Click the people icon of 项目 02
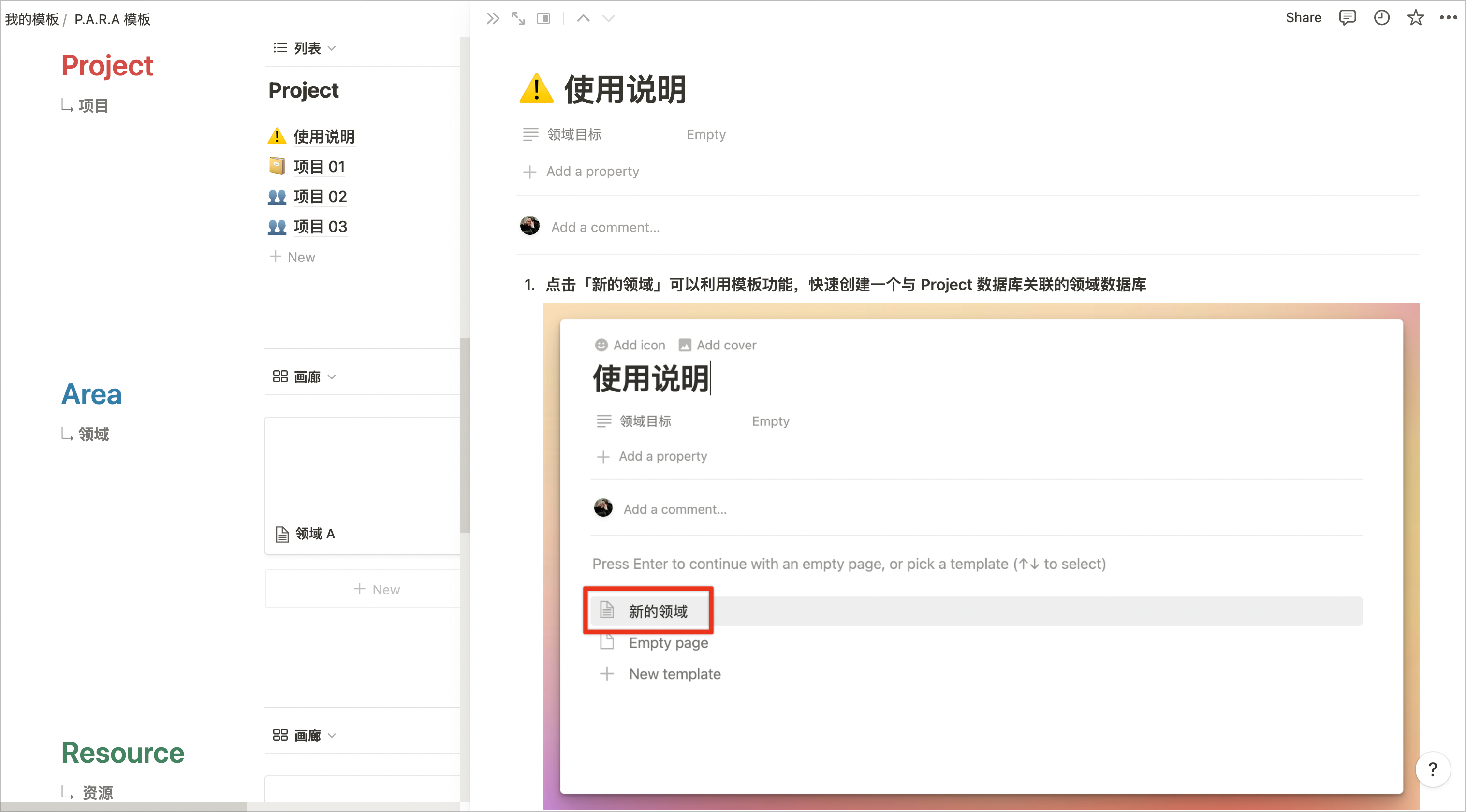 277,196
